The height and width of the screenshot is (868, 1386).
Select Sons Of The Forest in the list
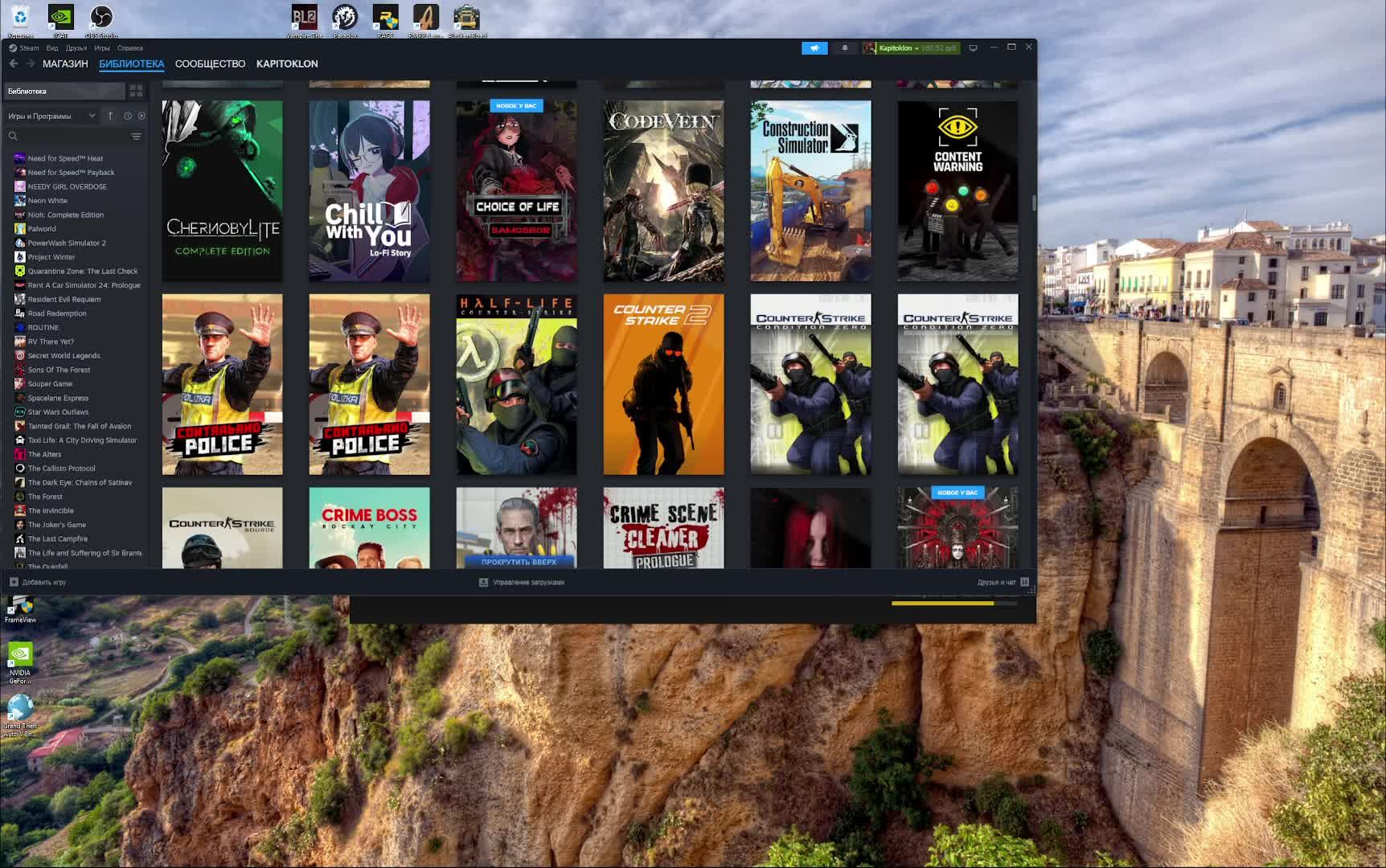click(x=76, y=370)
